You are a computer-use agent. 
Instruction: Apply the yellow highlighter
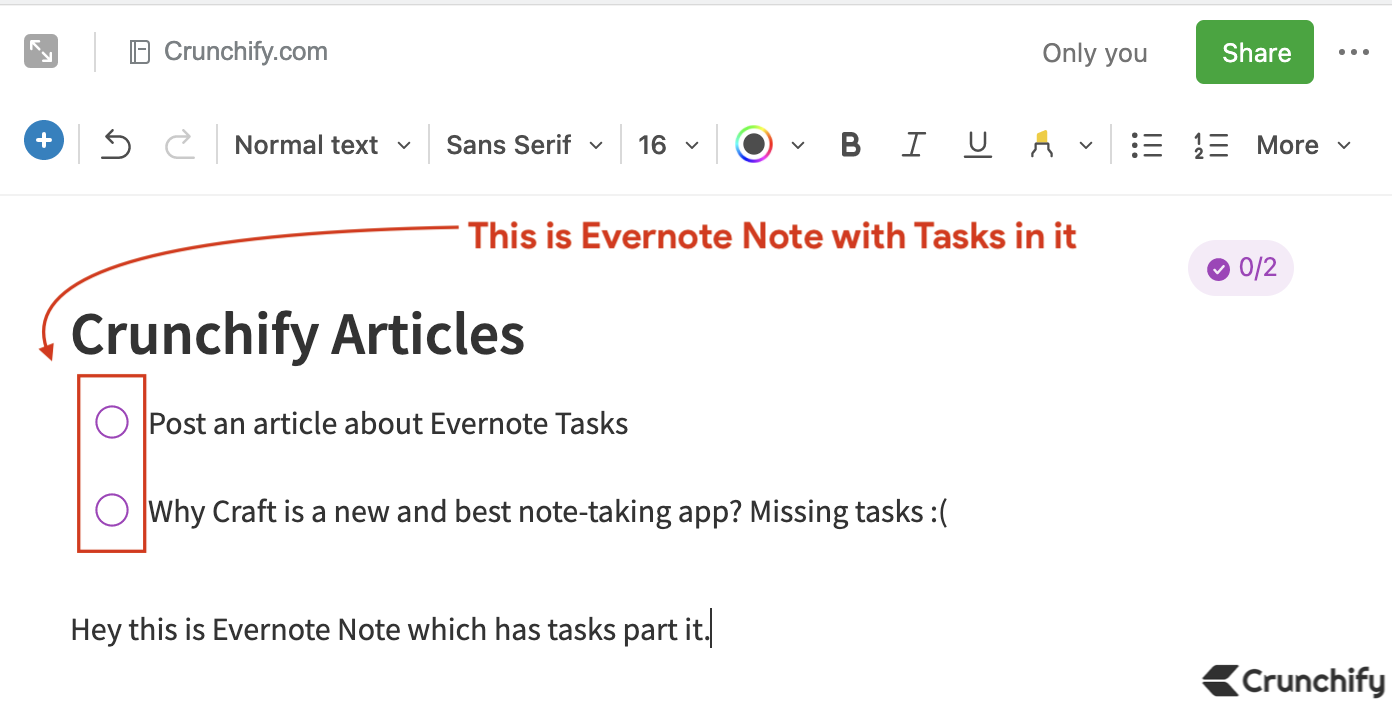tap(1042, 145)
